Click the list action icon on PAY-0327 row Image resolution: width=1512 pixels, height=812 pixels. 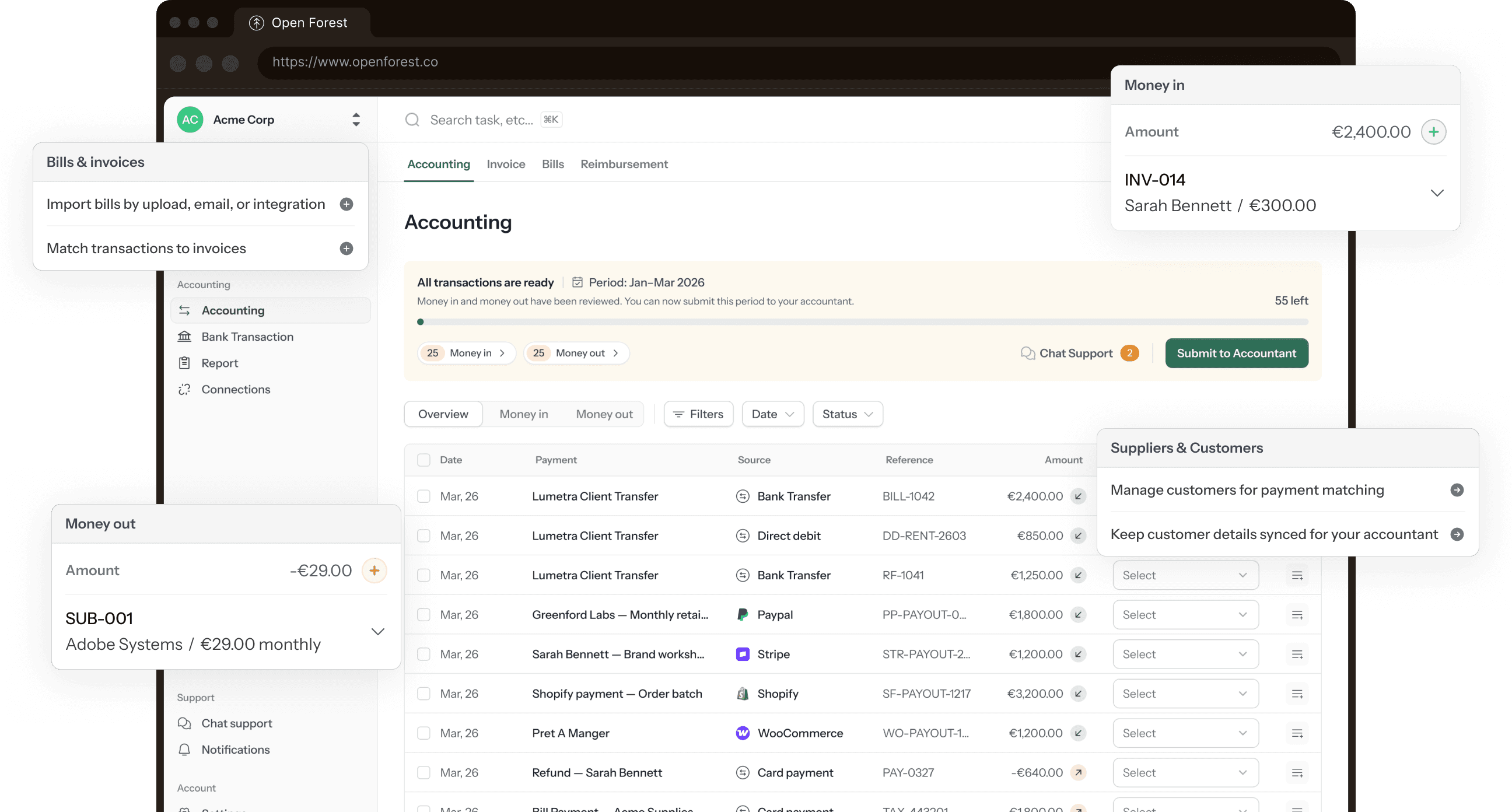(x=1297, y=773)
